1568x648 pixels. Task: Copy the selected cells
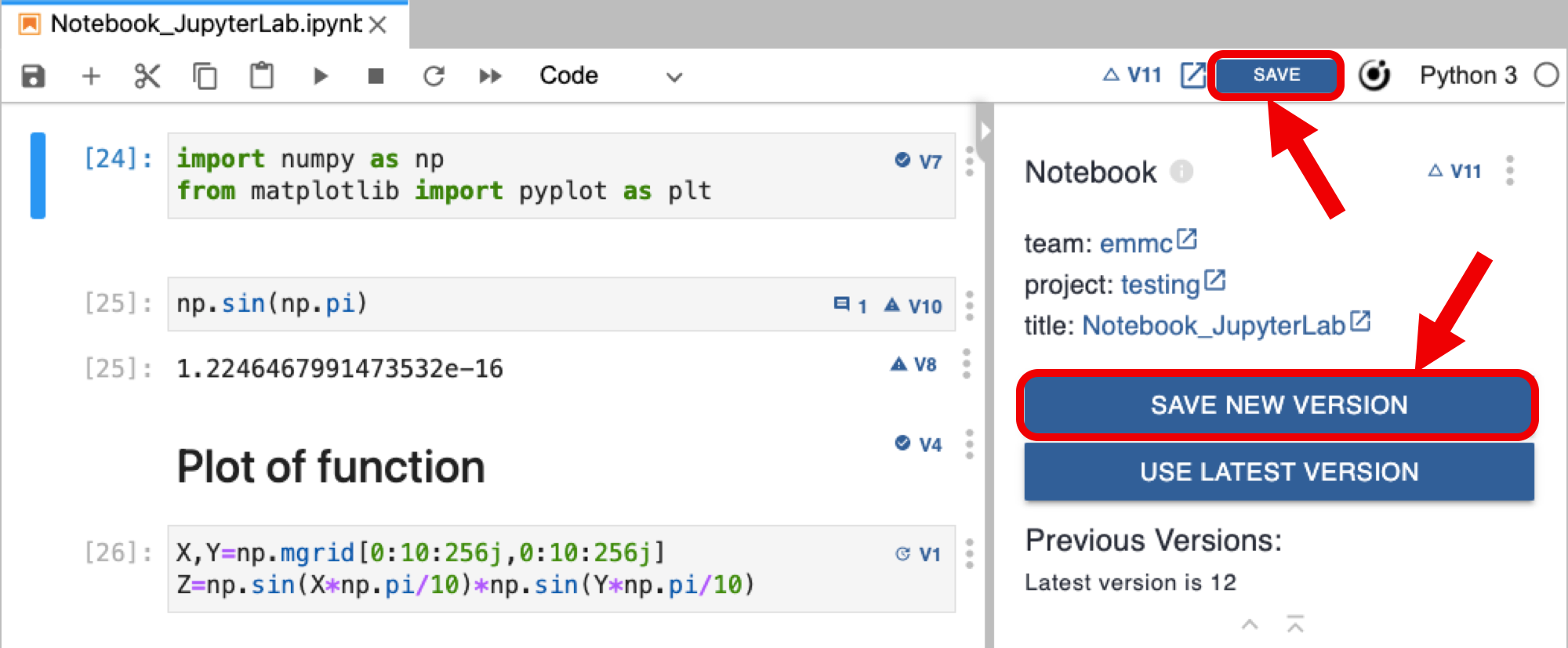coord(205,76)
